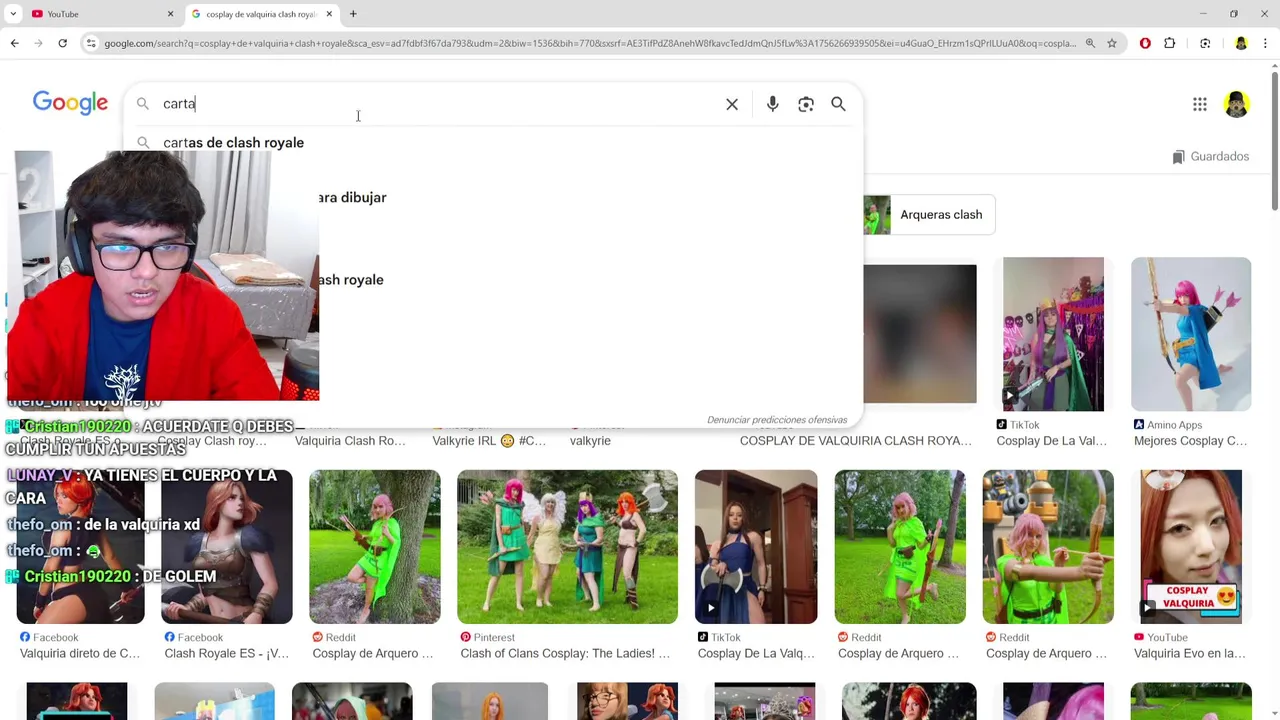Open the tab search dropdown arrow
This screenshot has width=1280, height=720.
pos(13,14)
